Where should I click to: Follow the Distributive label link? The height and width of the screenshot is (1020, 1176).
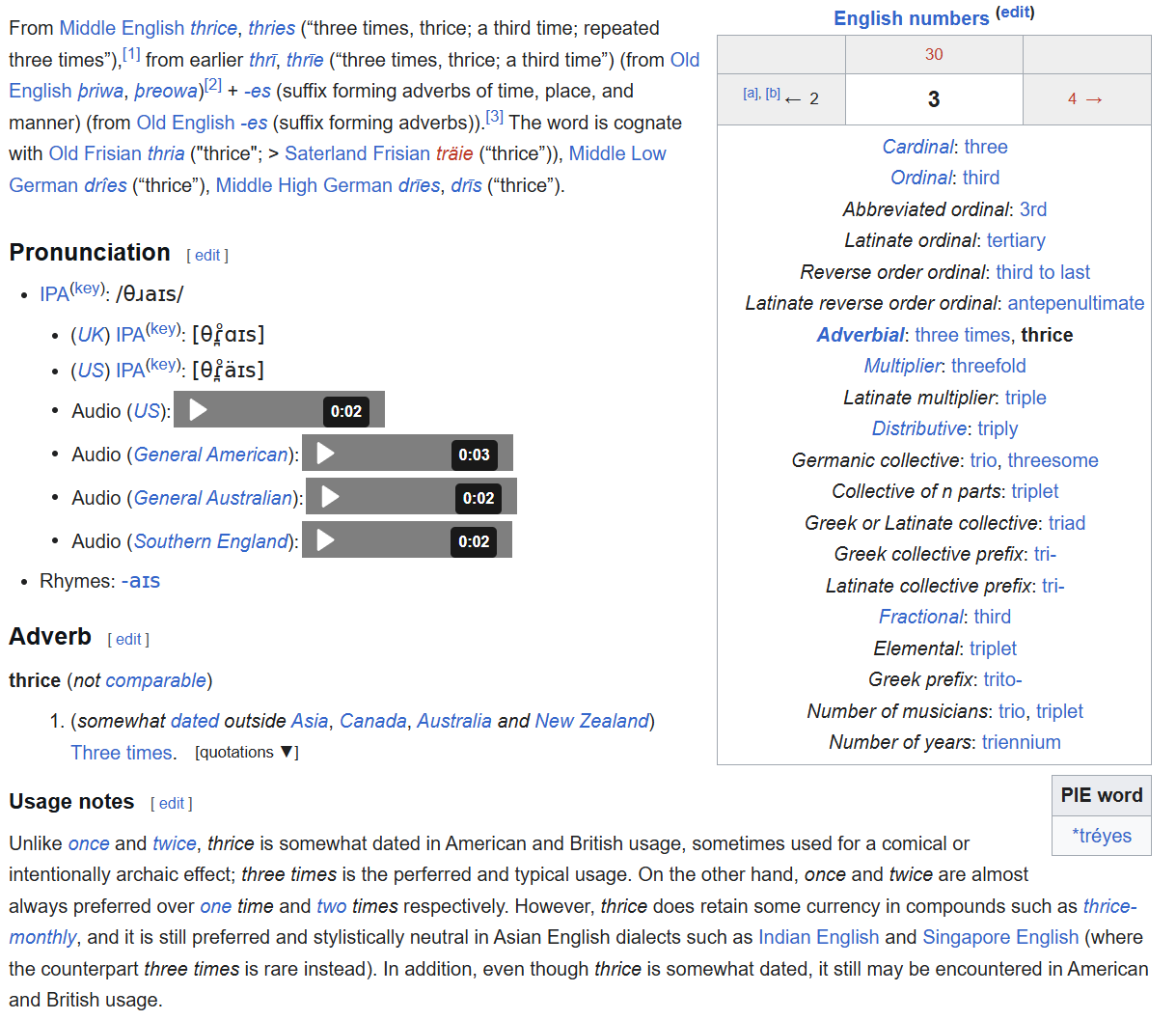pyautogui.click(x=919, y=428)
